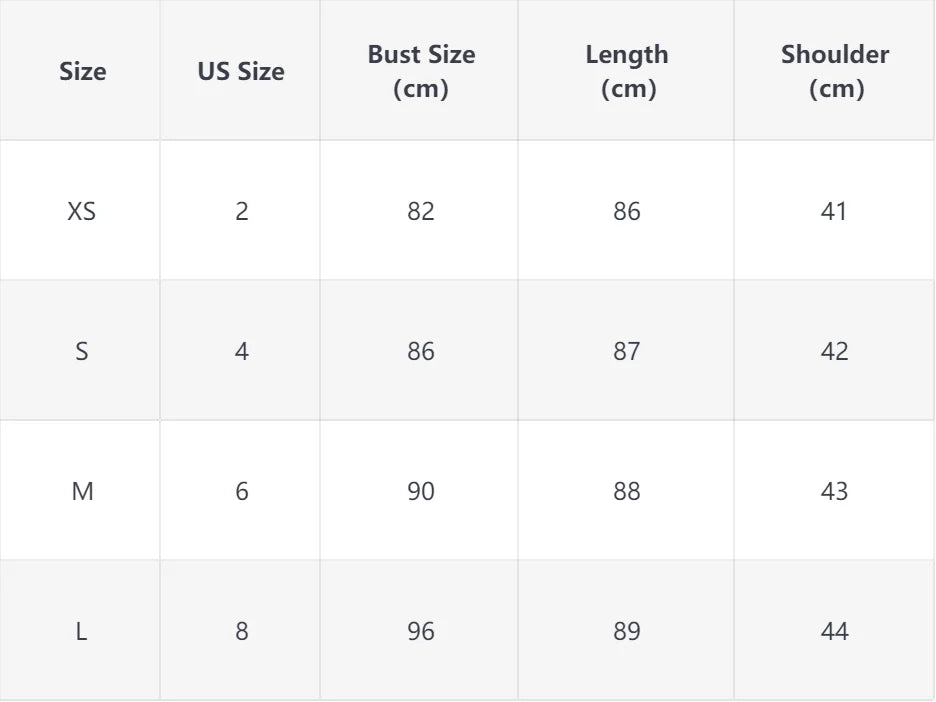Select US size 6 cell
The width and height of the screenshot is (936, 702).
241,491
